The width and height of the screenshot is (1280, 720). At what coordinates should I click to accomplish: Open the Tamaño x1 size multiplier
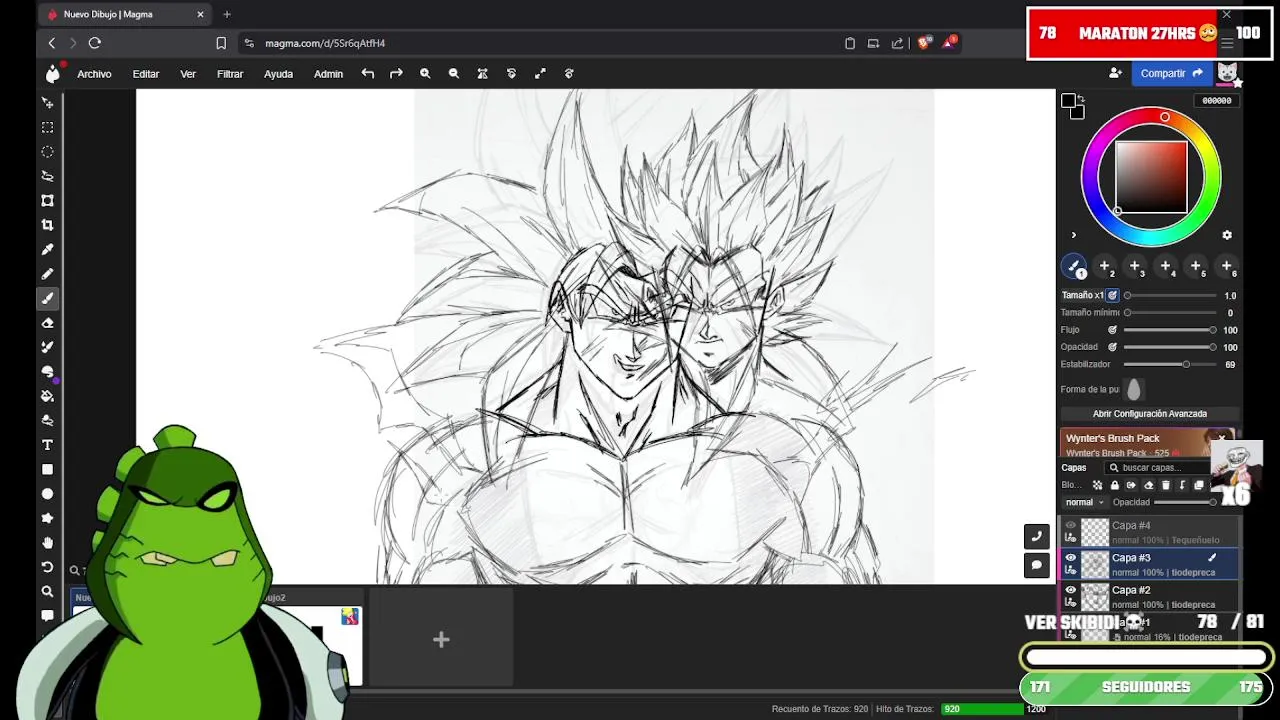[x=1082, y=295]
